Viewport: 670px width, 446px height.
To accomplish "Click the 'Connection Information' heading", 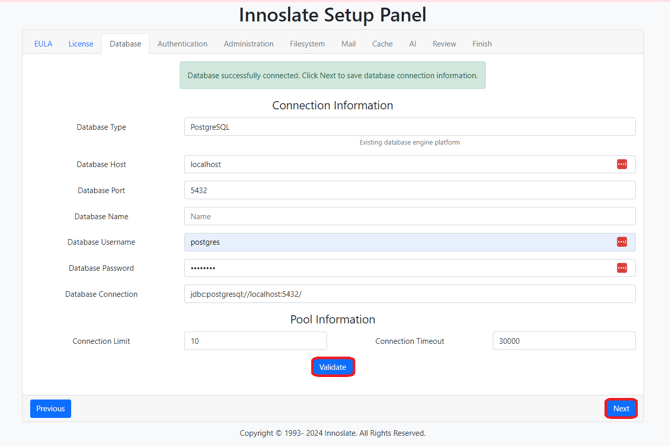I will (x=332, y=105).
